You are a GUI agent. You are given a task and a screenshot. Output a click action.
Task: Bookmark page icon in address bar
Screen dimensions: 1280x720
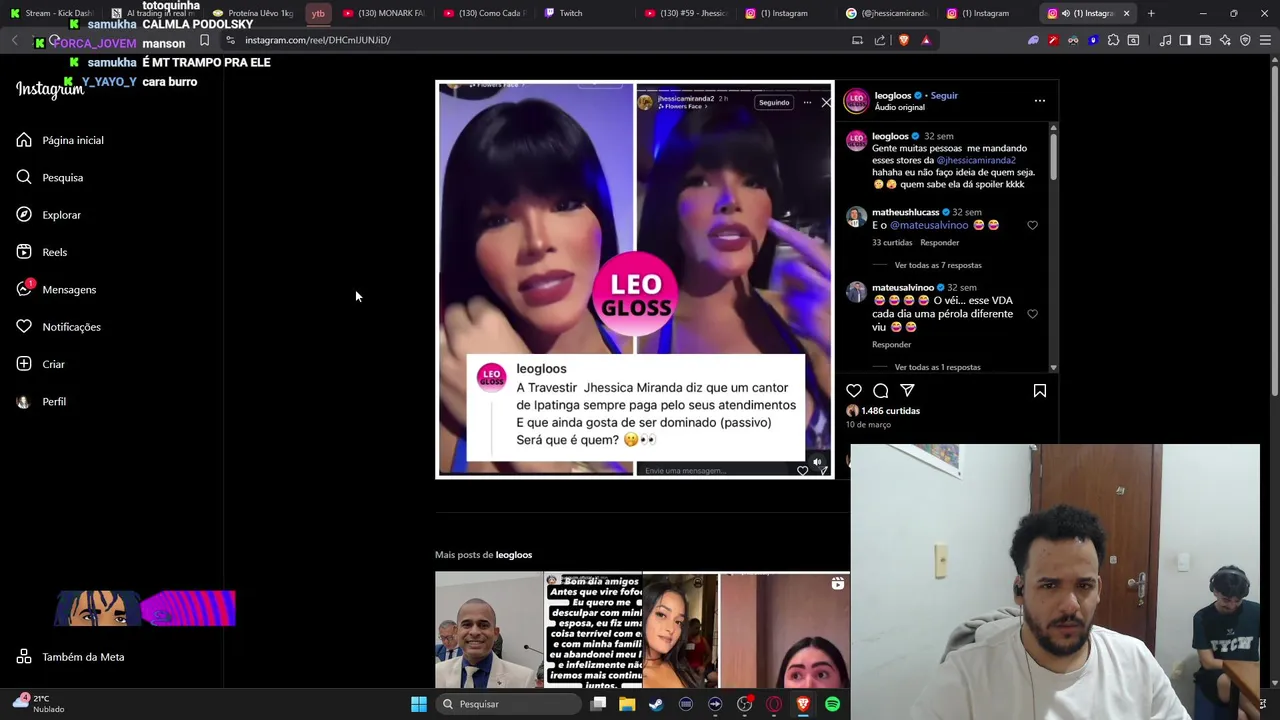point(204,40)
